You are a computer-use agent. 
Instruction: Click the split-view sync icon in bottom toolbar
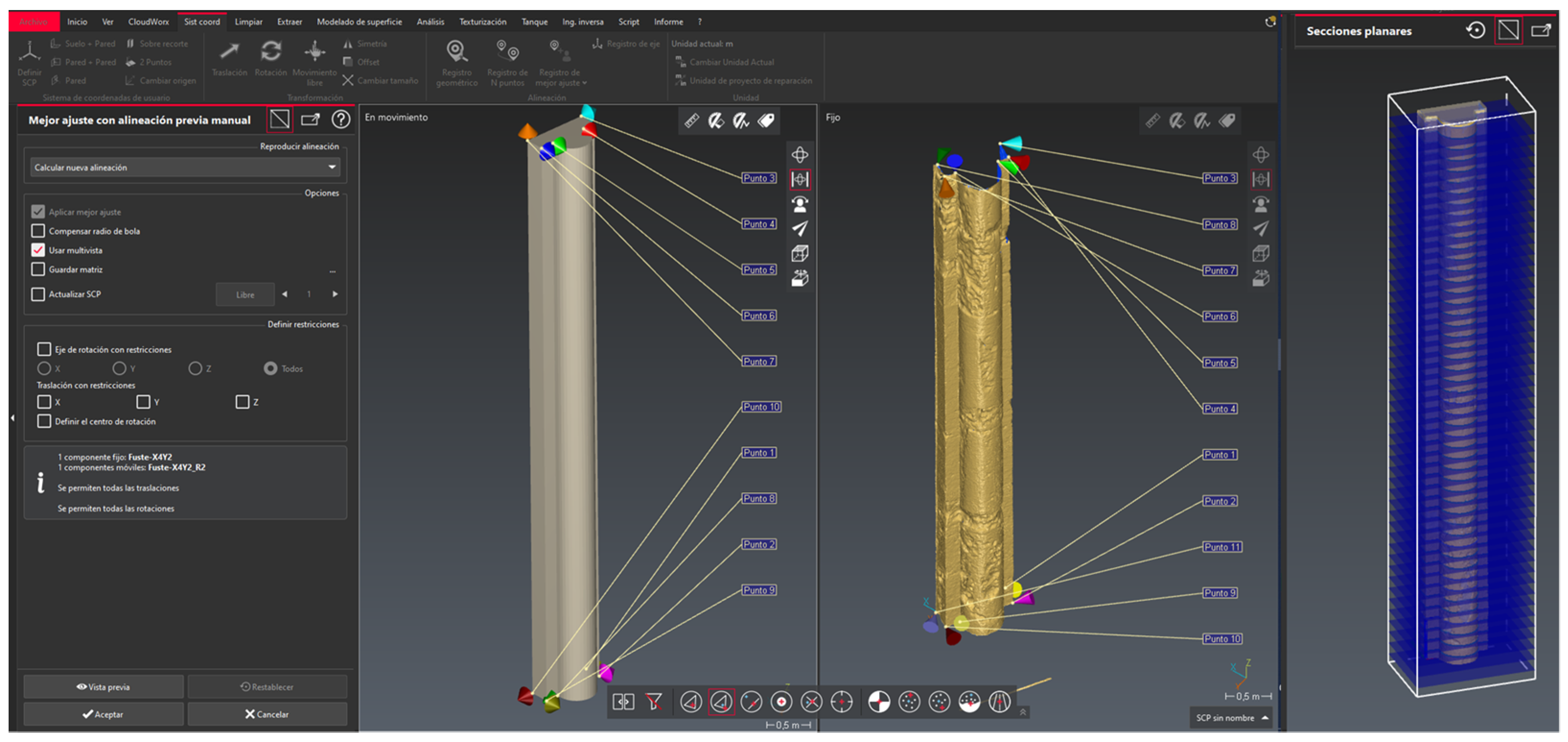click(x=623, y=702)
